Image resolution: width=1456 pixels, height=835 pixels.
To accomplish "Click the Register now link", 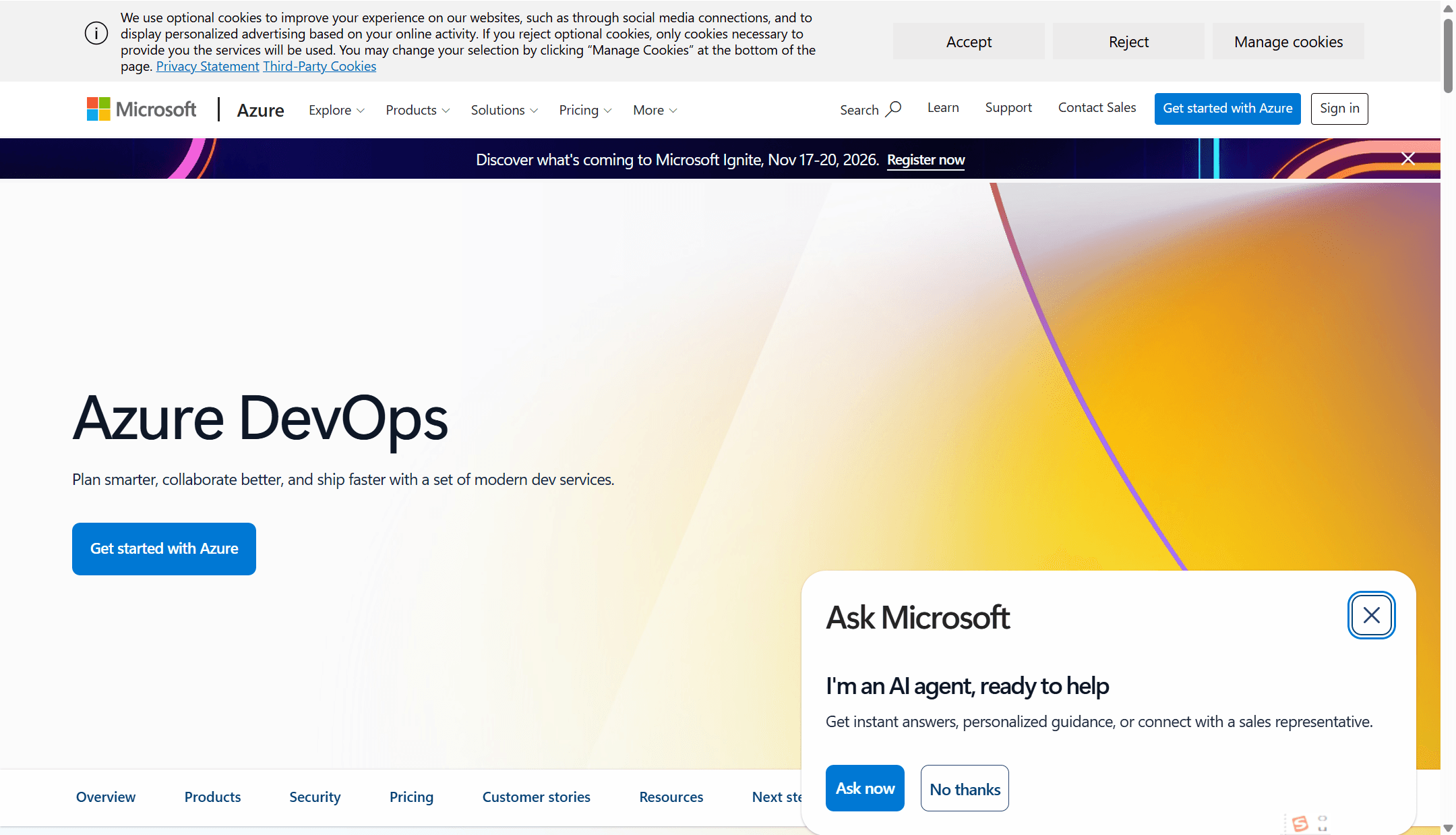I will (x=926, y=160).
